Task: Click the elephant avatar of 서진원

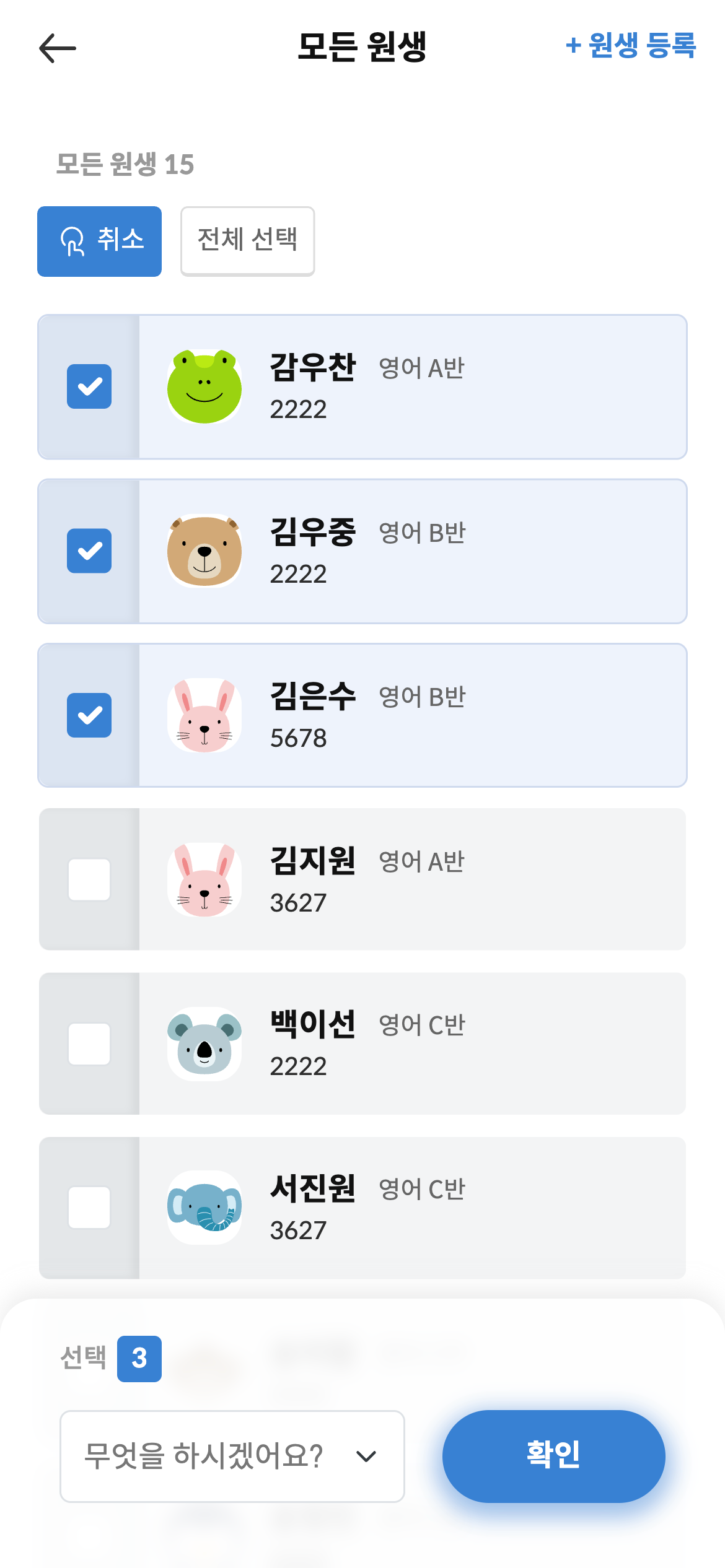Action: pyautogui.click(x=204, y=1208)
